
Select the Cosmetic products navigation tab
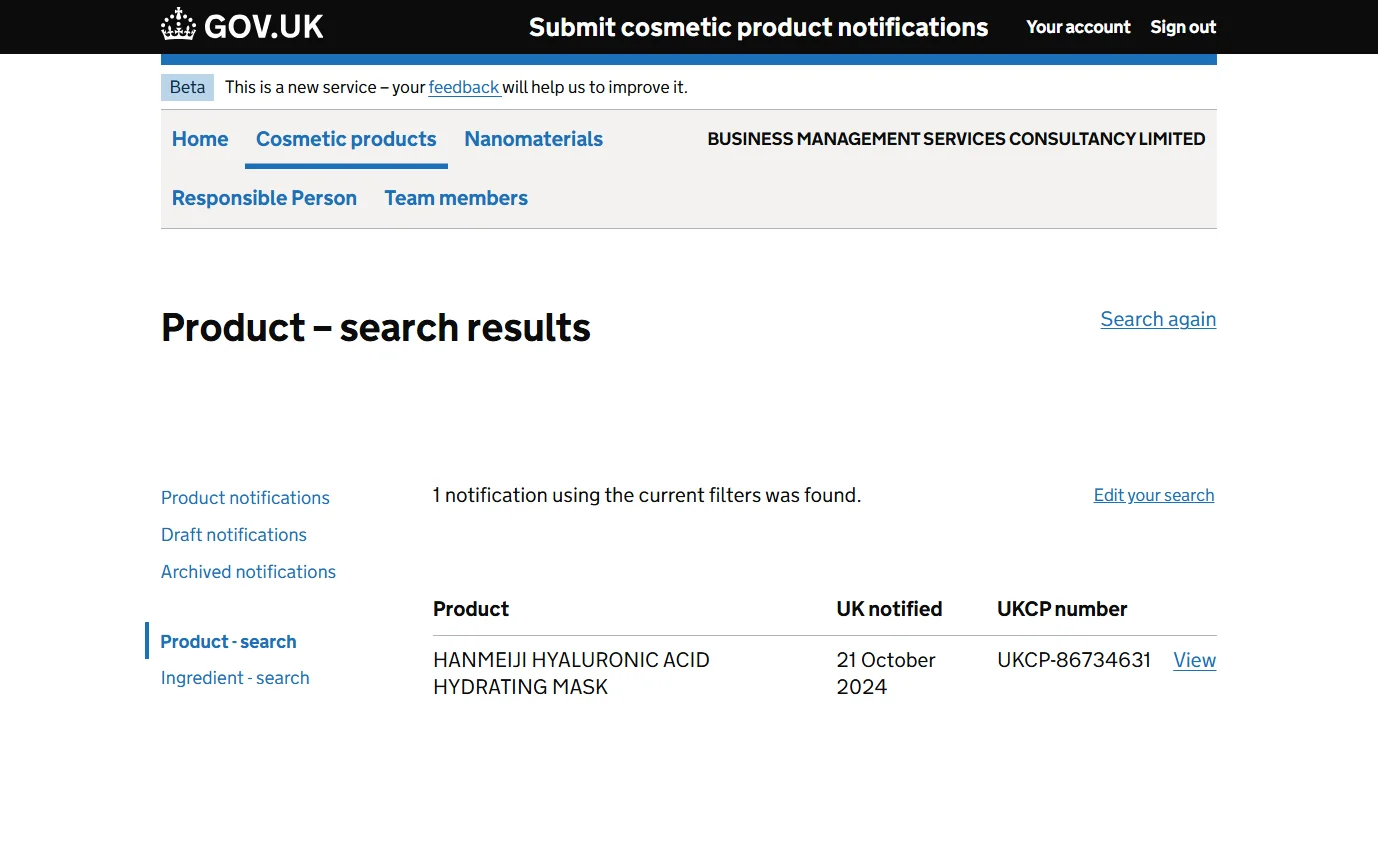[346, 139]
